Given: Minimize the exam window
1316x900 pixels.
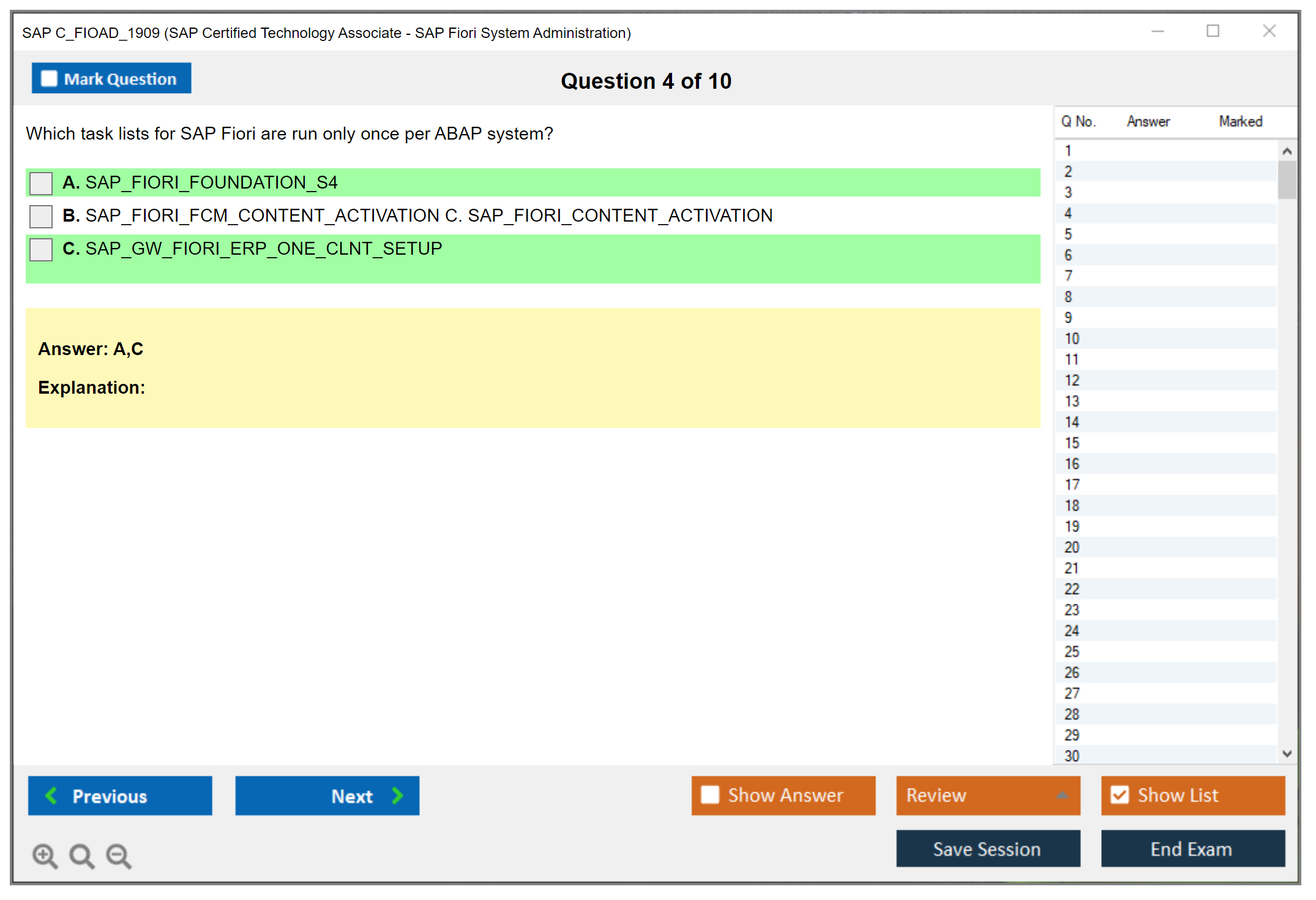Looking at the screenshot, I should click(1157, 31).
